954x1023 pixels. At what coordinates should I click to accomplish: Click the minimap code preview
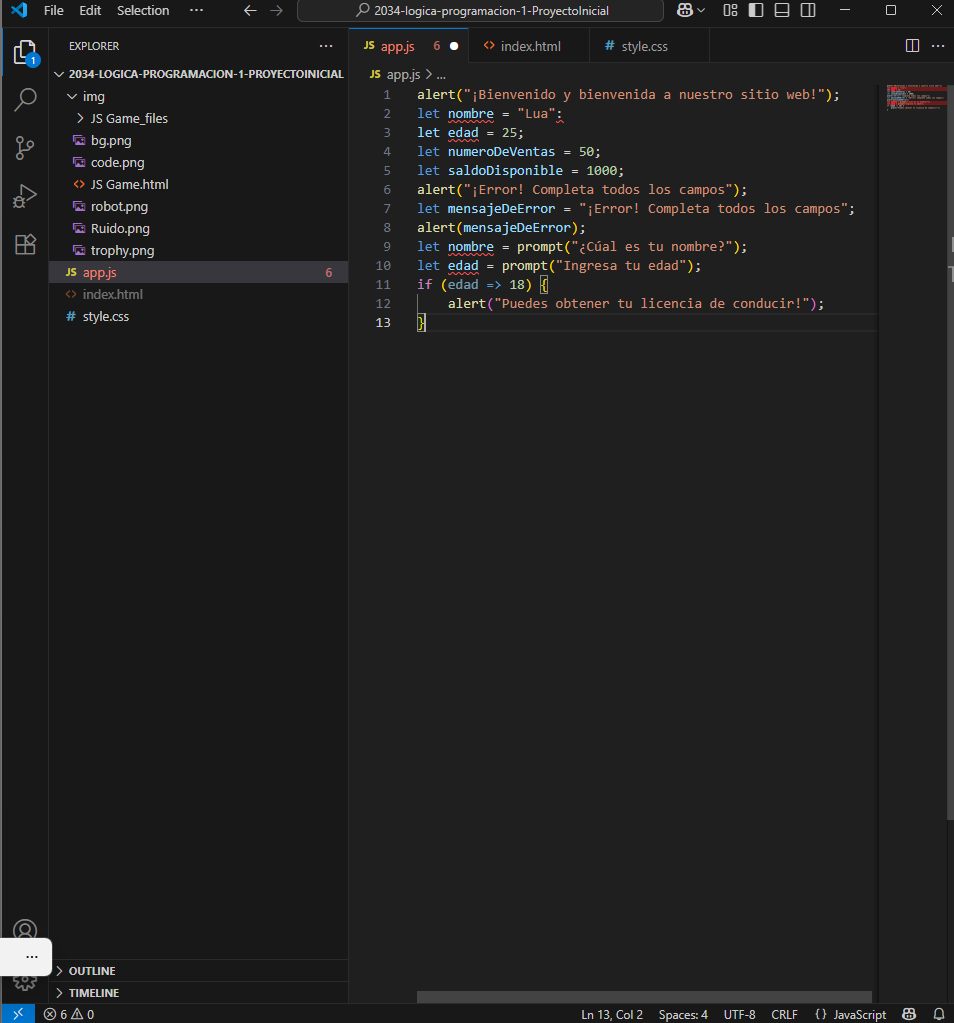[x=916, y=97]
